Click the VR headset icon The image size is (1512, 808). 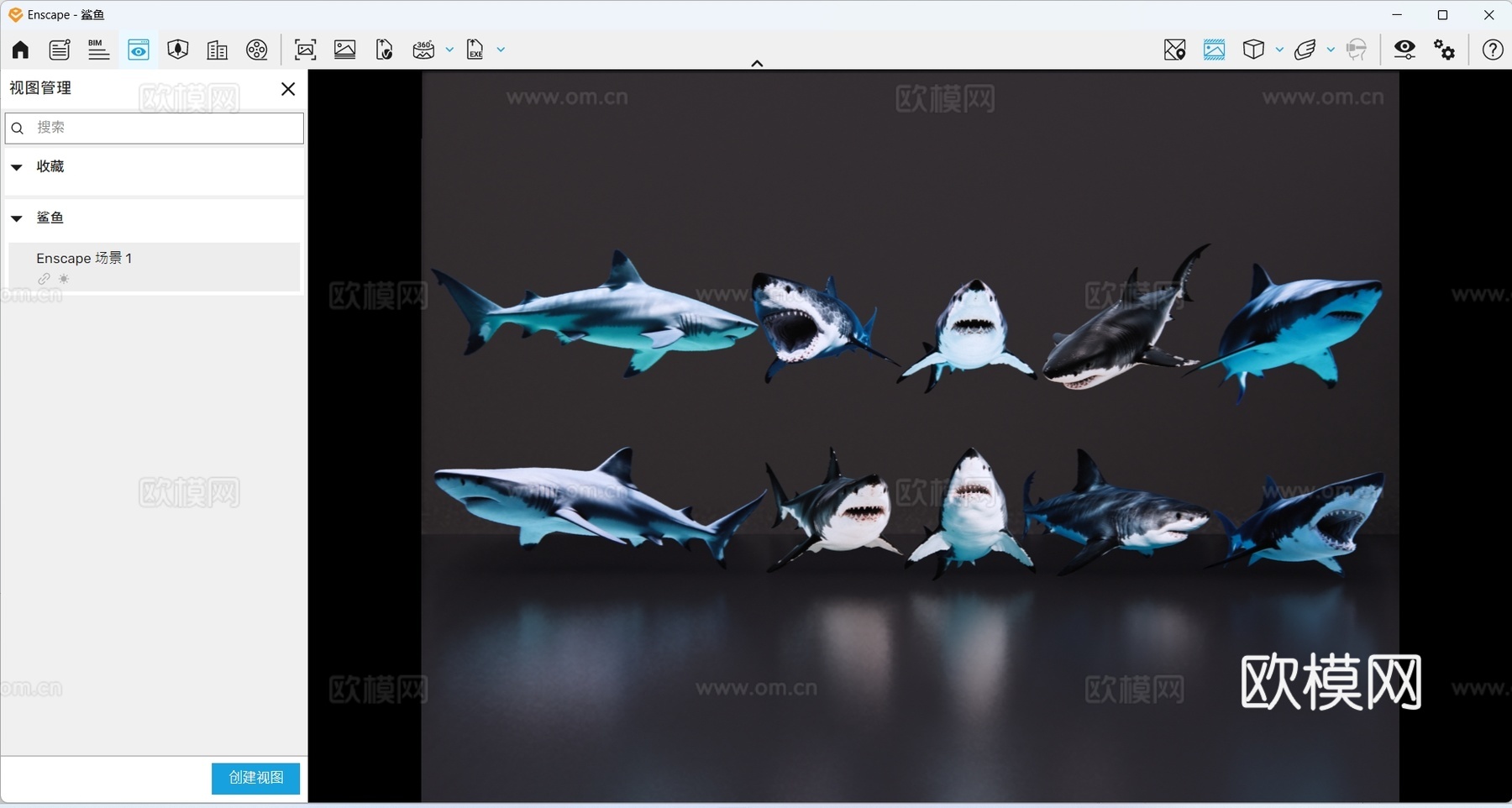1357,50
